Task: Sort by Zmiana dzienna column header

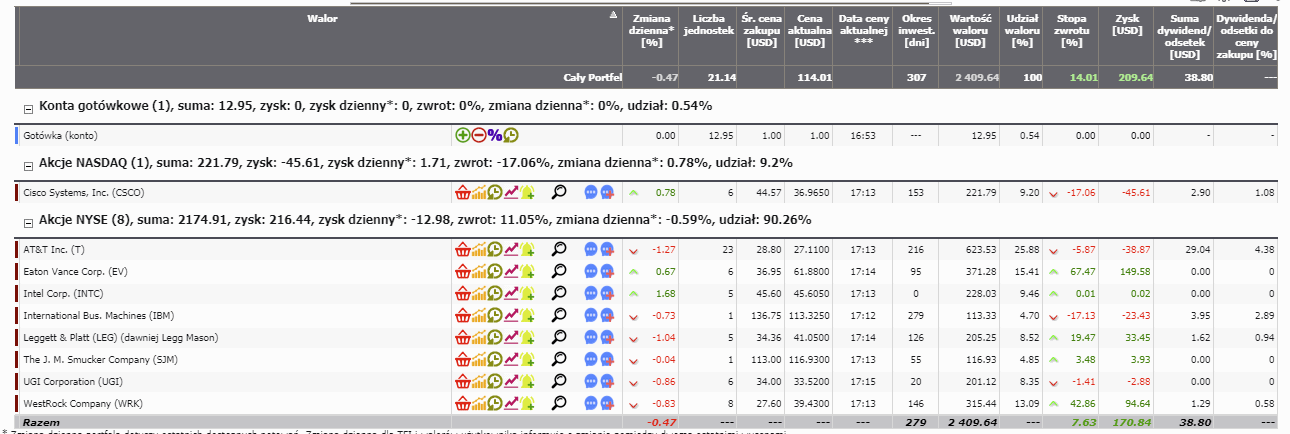Action: coord(652,31)
